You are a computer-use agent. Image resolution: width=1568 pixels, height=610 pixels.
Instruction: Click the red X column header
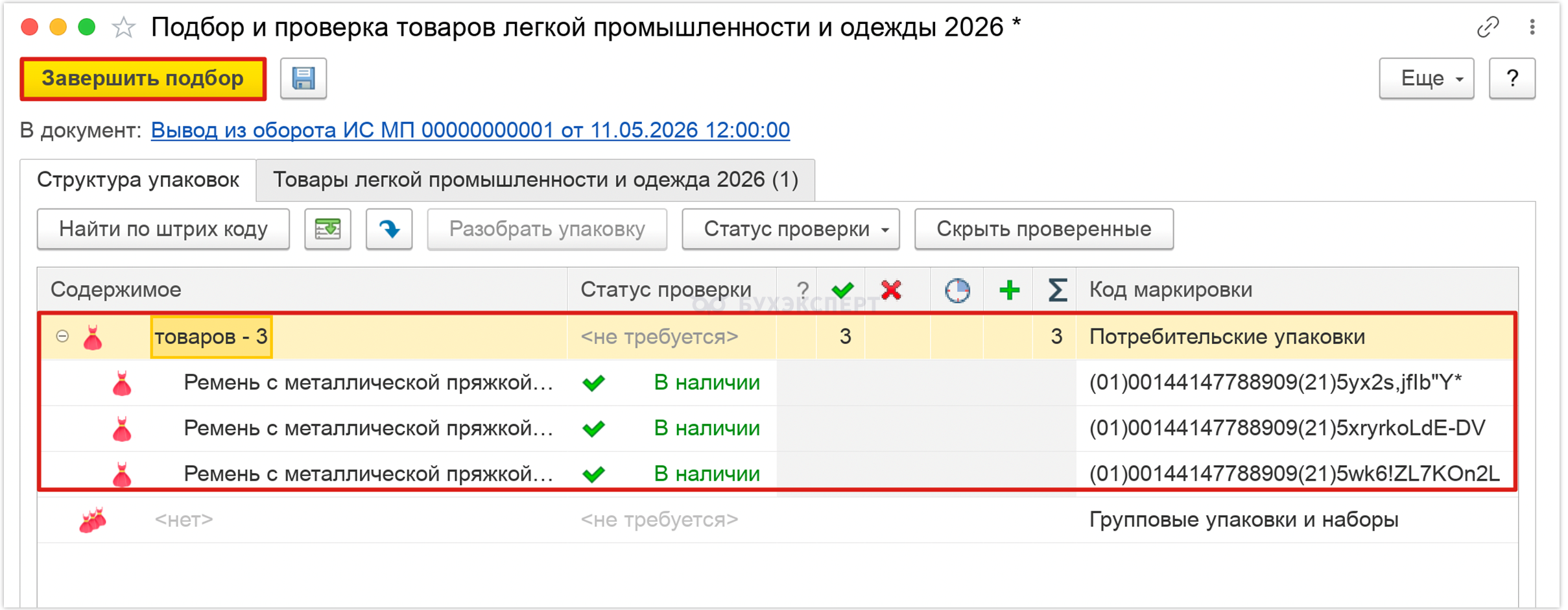pos(892,289)
